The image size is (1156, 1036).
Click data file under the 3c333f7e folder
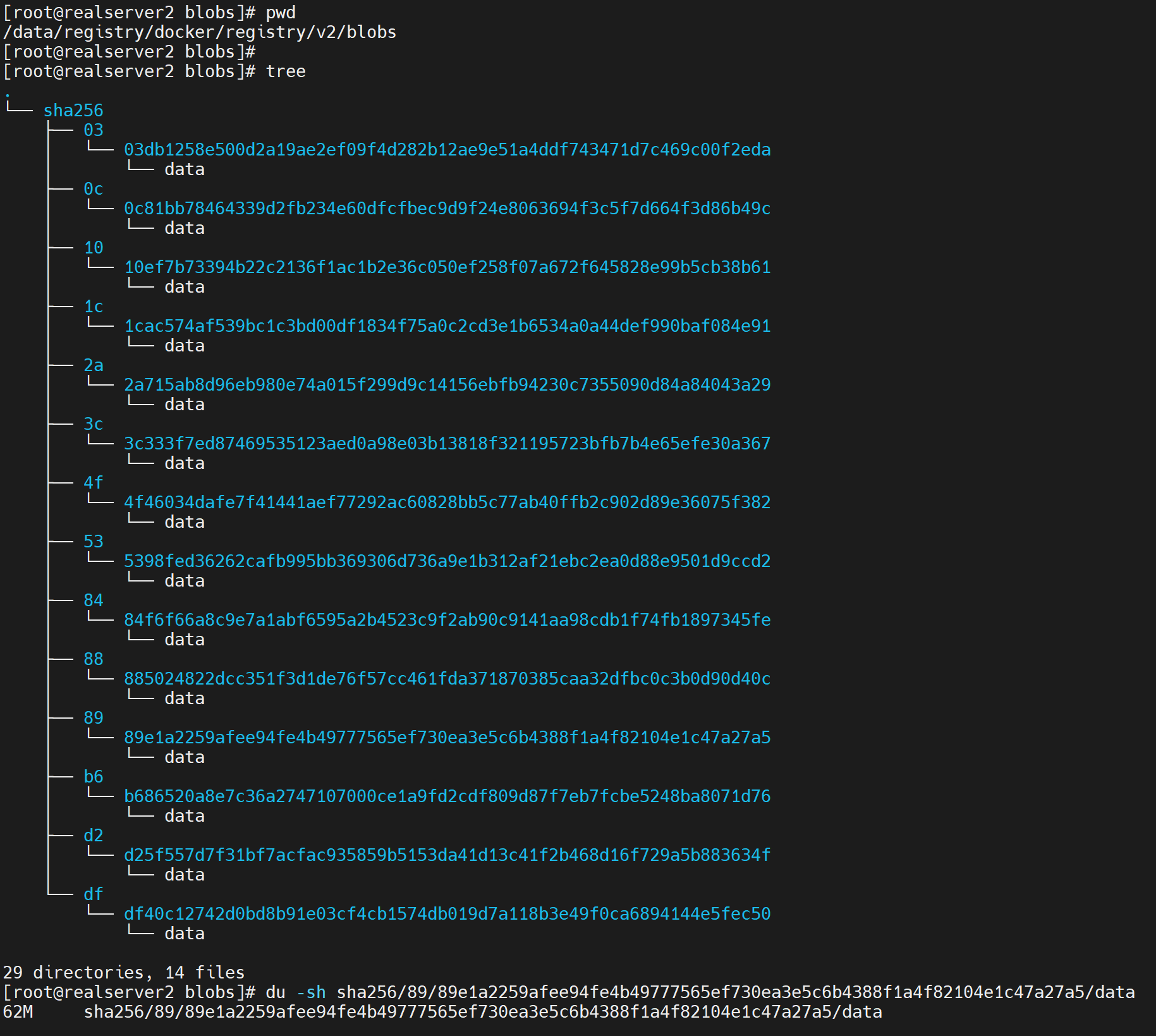pyautogui.click(x=184, y=463)
